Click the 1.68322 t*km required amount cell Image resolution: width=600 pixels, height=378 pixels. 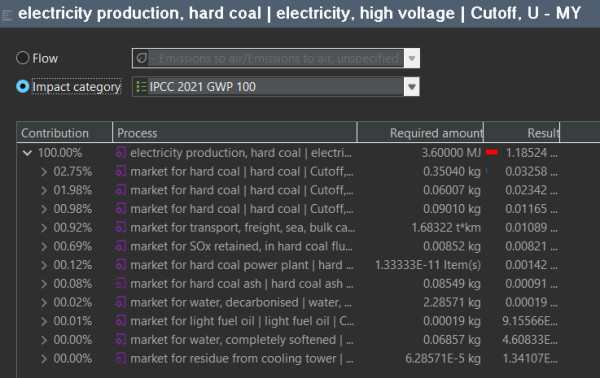[446, 228]
